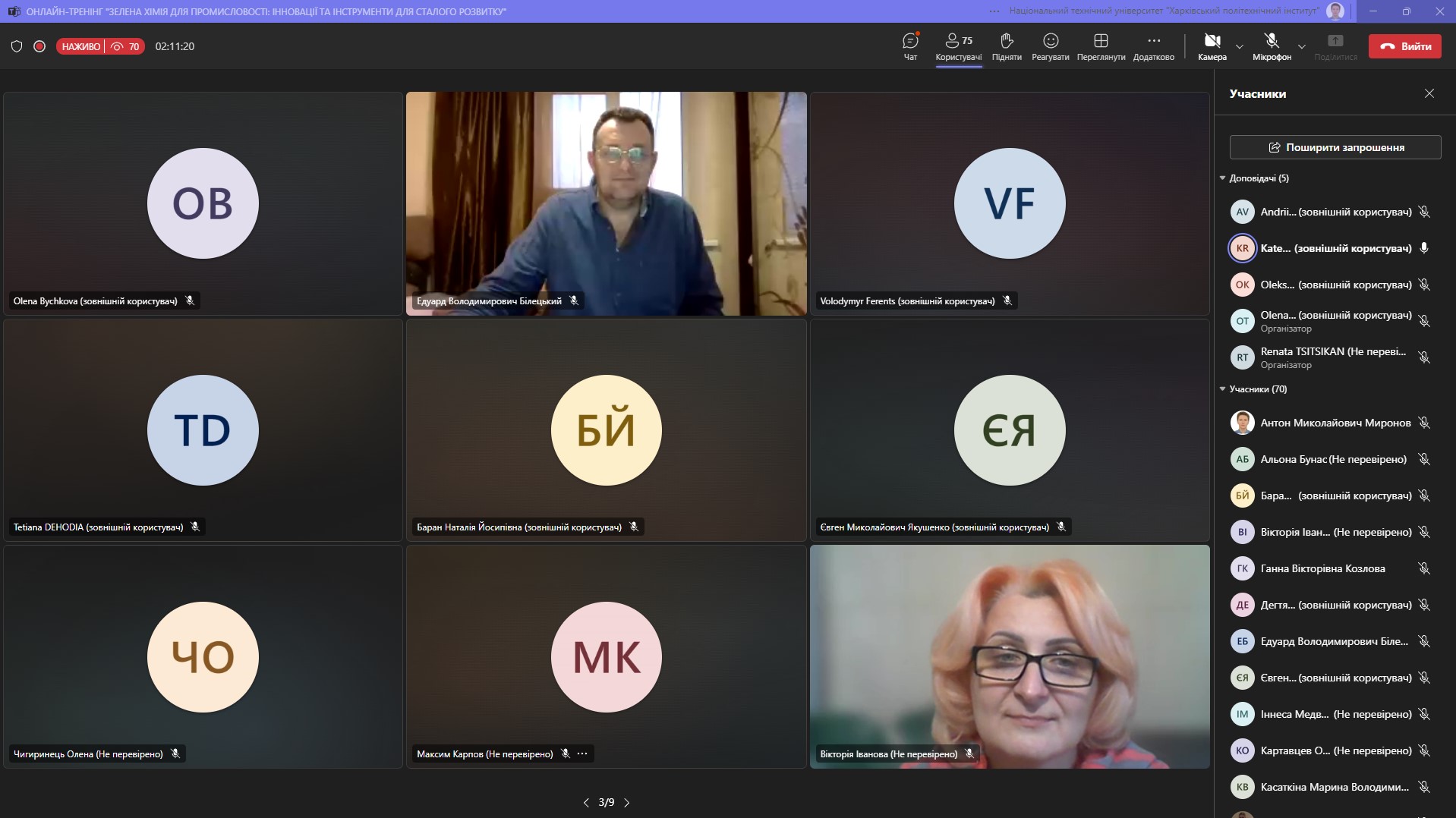Open the Chat panel
This screenshot has height=818, width=1456.
pos(910,46)
